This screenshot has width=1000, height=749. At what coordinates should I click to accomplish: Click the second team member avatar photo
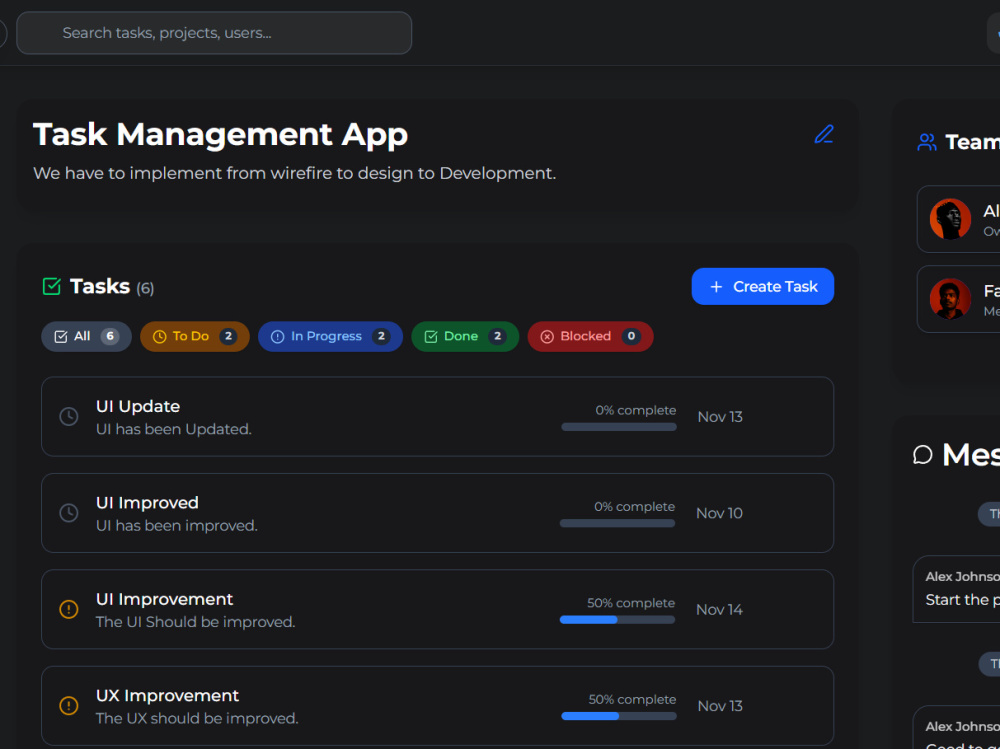tap(950, 299)
